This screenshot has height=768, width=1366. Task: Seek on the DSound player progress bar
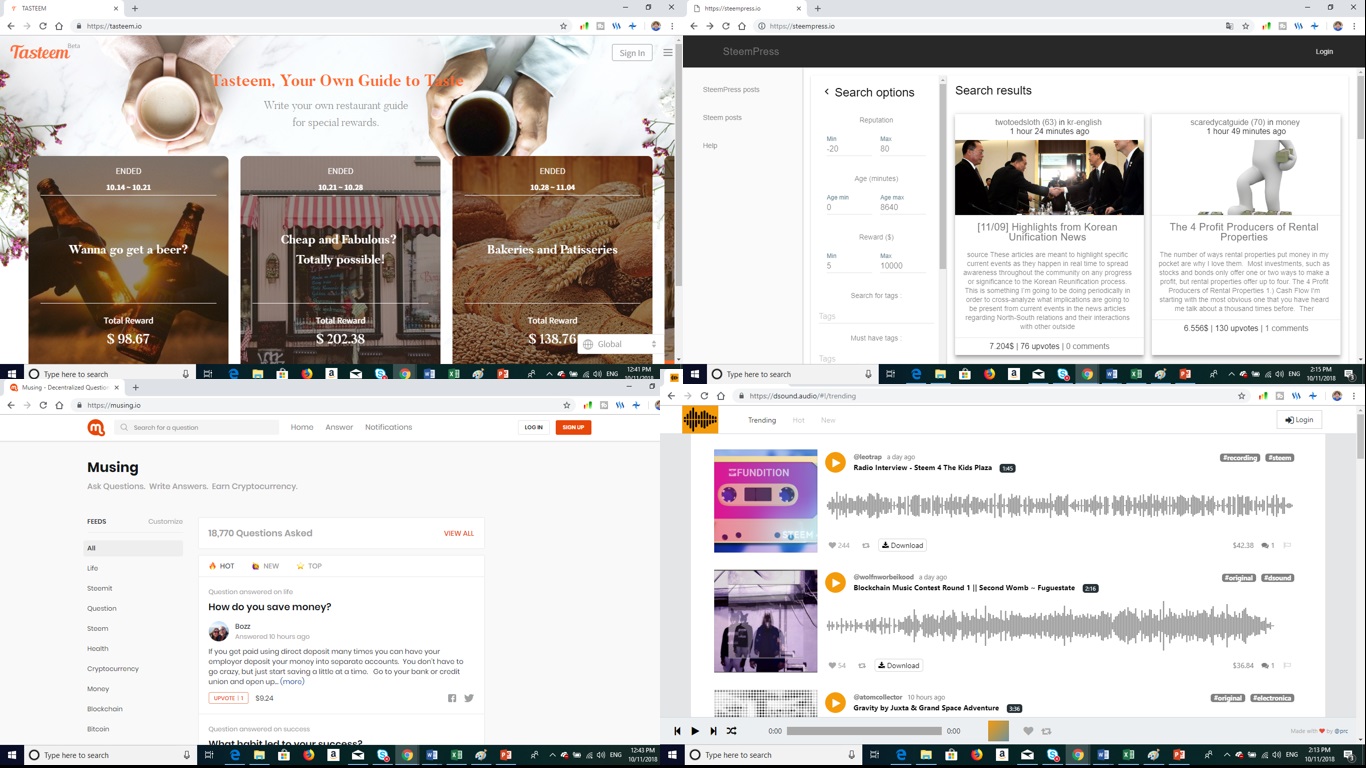tap(864, 731)
